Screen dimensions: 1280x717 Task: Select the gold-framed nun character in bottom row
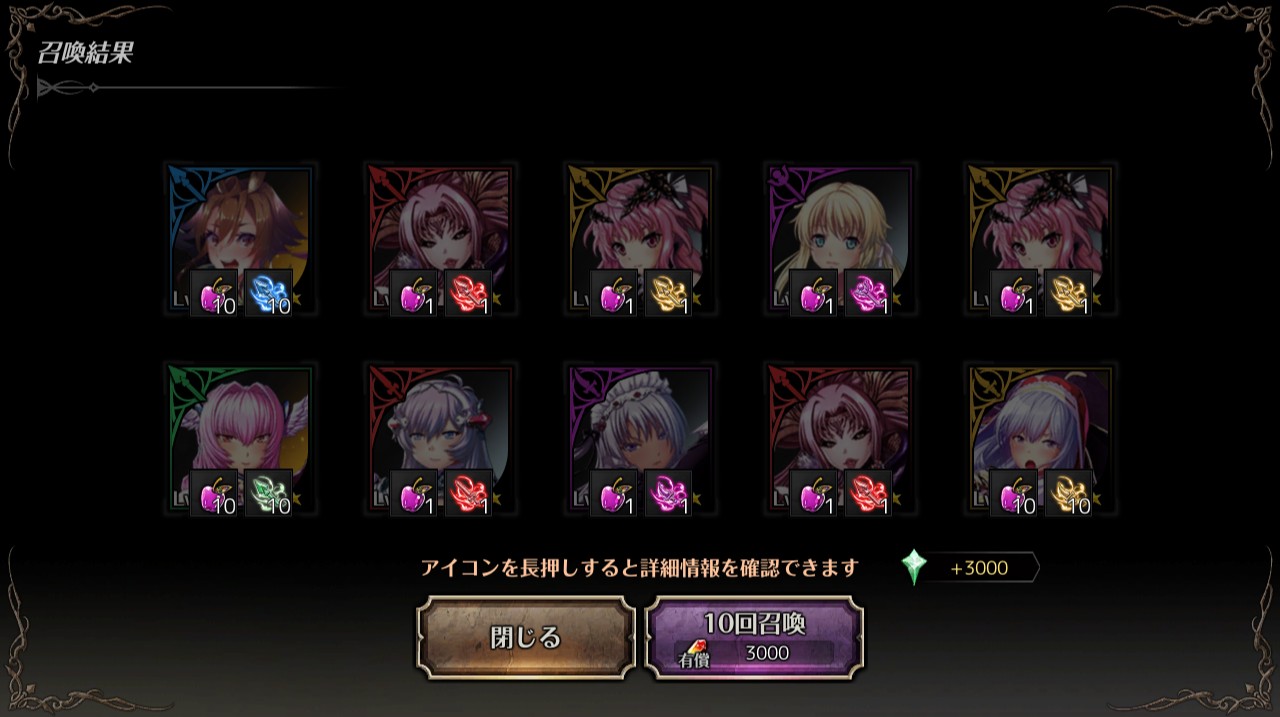(x=1040, y=440)
